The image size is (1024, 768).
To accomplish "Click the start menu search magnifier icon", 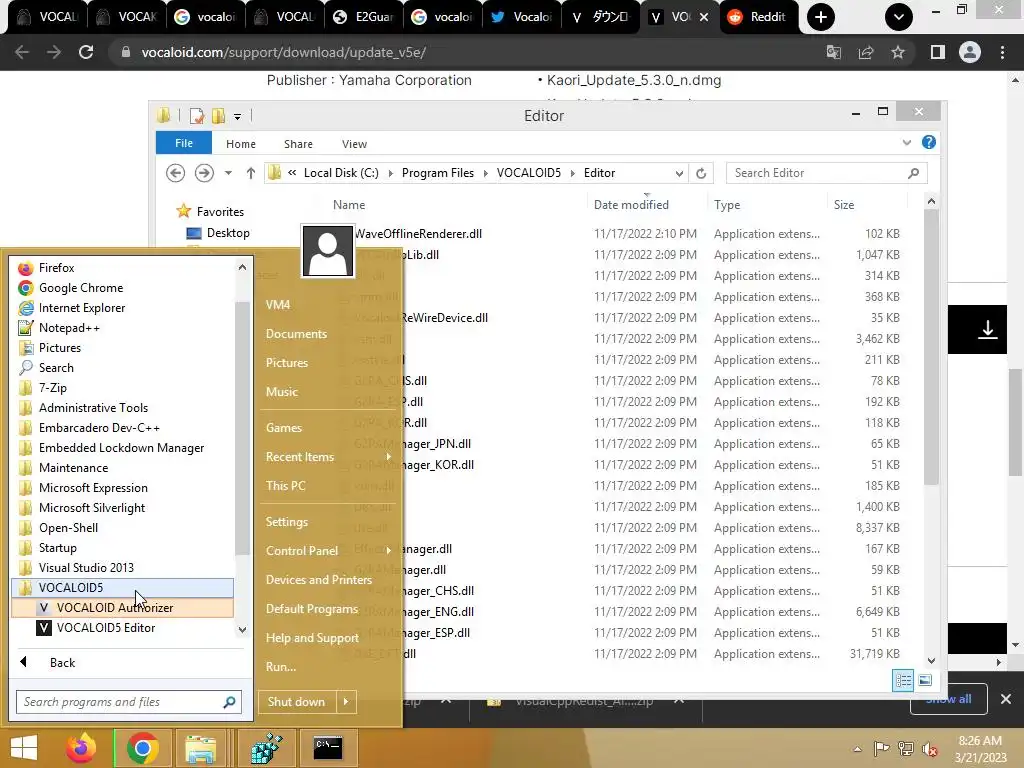I will (229, 702).
